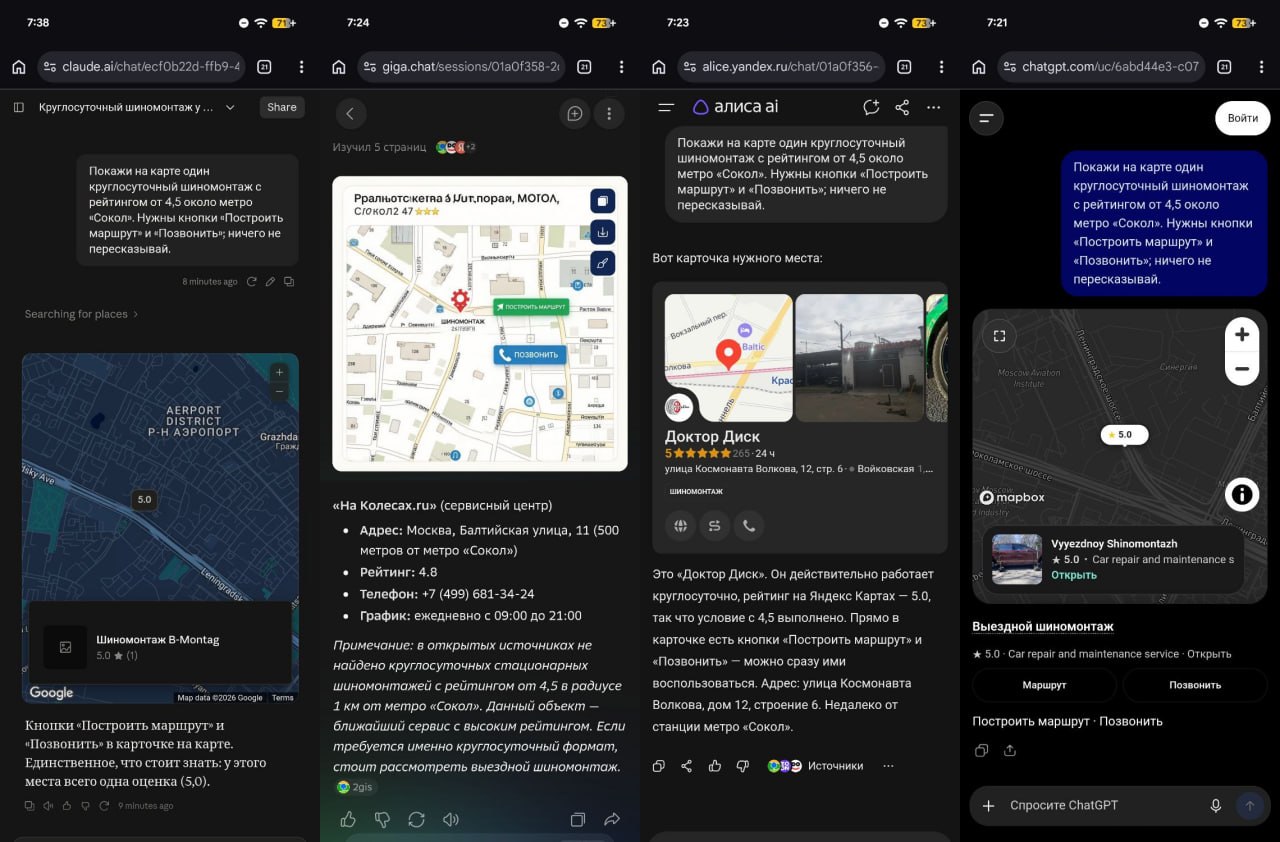Open the ChatGPT sidebar menu button

(x=986, y=118)
